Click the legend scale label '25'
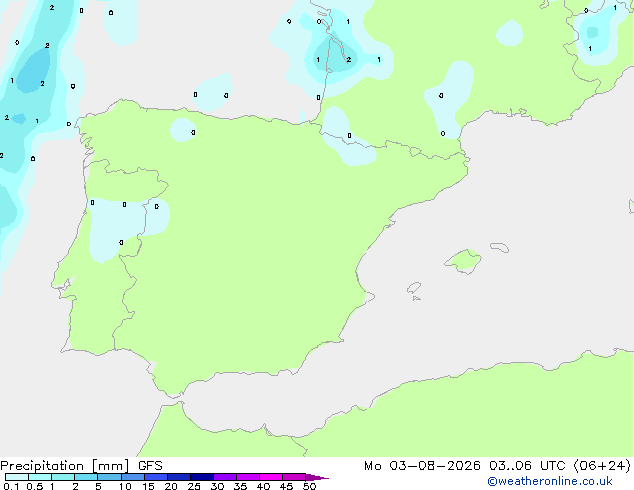The width and height of the screenshot is (634, 490). coord(194,486)
